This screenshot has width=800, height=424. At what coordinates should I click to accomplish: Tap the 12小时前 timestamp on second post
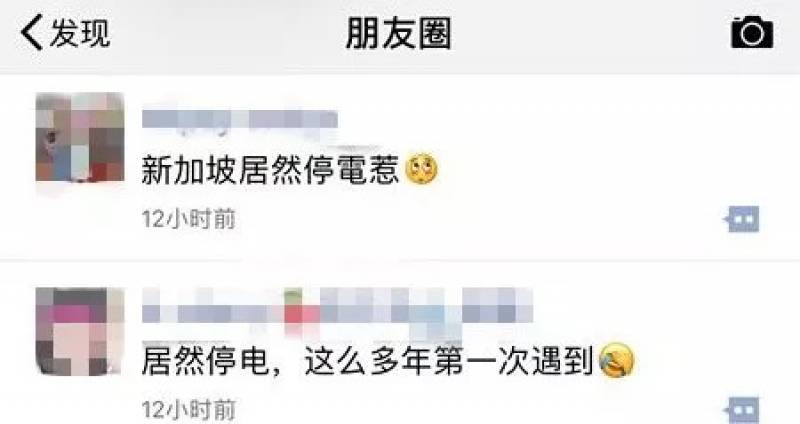click(188, 410)
